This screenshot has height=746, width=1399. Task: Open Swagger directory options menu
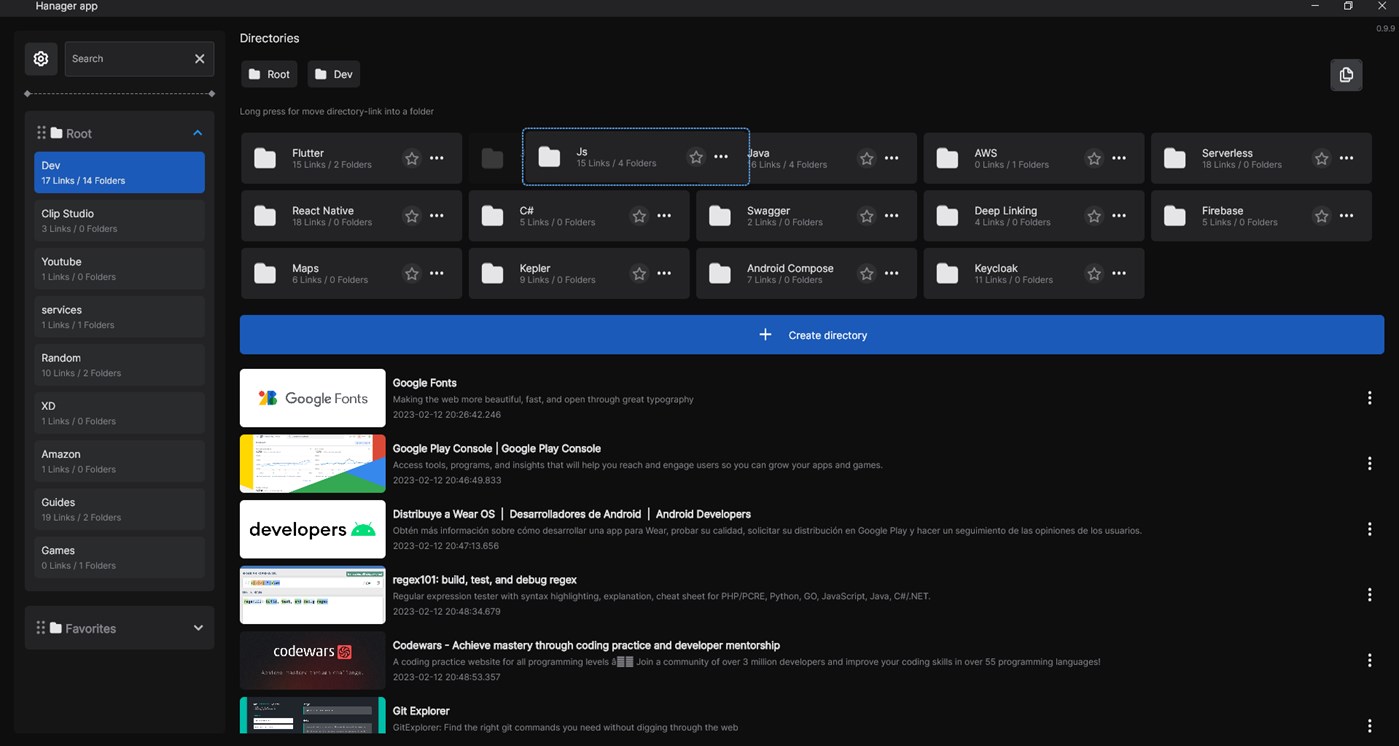[x=892, y=216]
